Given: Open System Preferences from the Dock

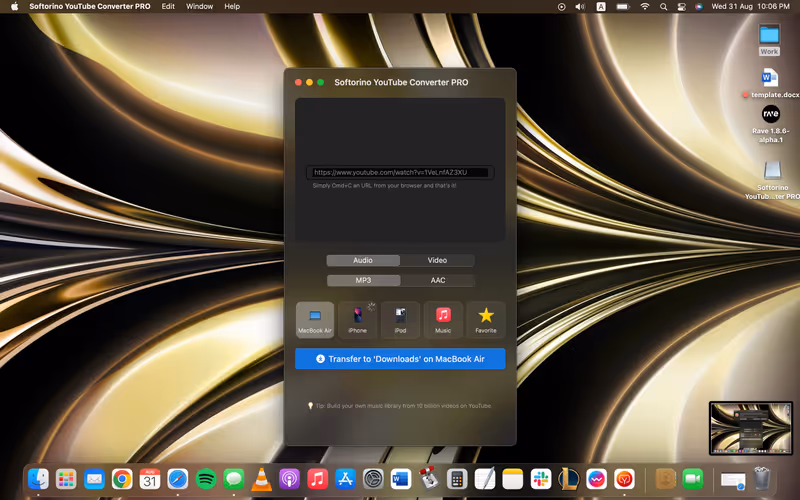Looking at the screenshot, I should [x=373, y=479].
